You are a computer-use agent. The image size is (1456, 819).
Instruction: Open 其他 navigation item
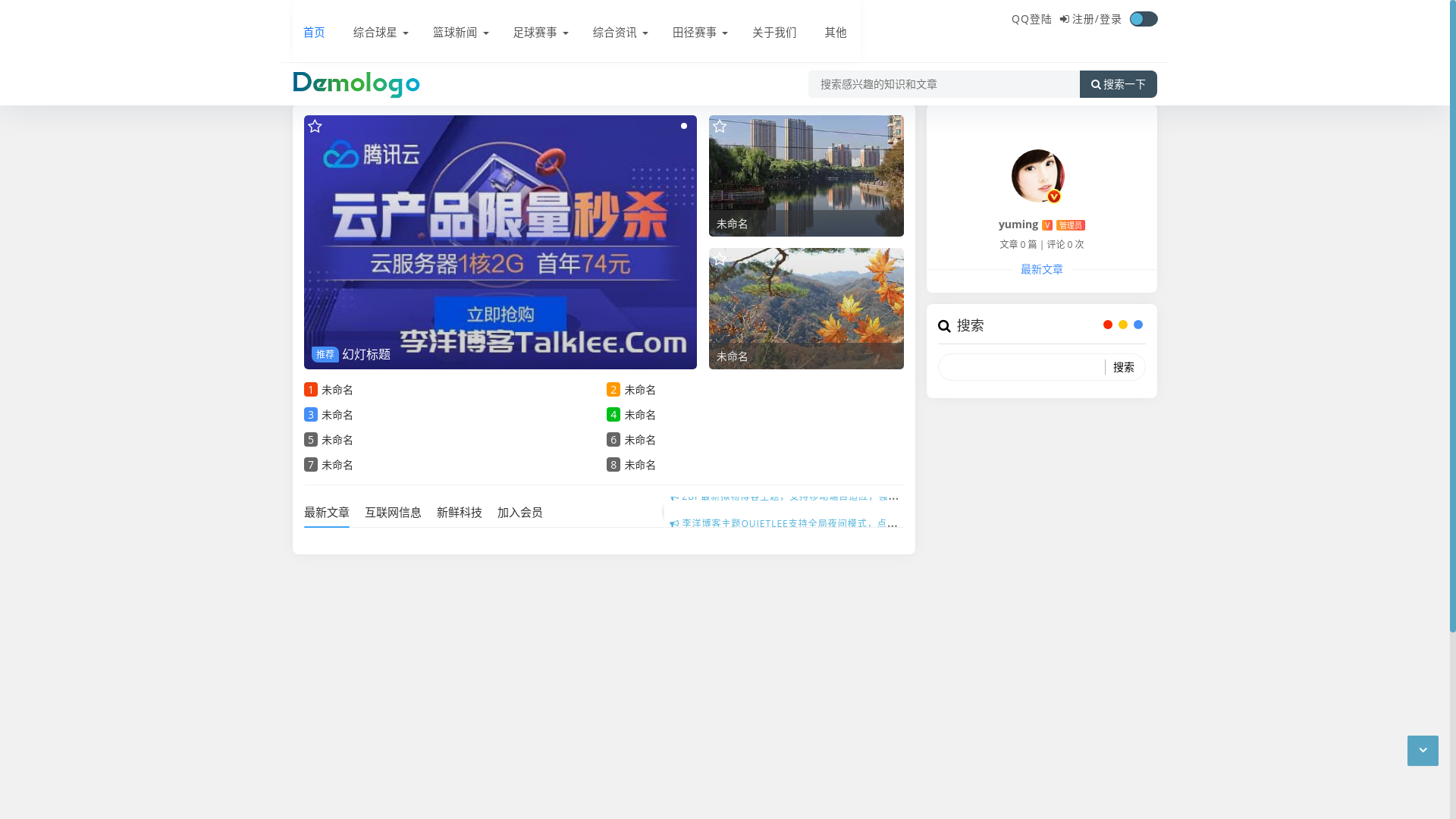tap(836, 33)
